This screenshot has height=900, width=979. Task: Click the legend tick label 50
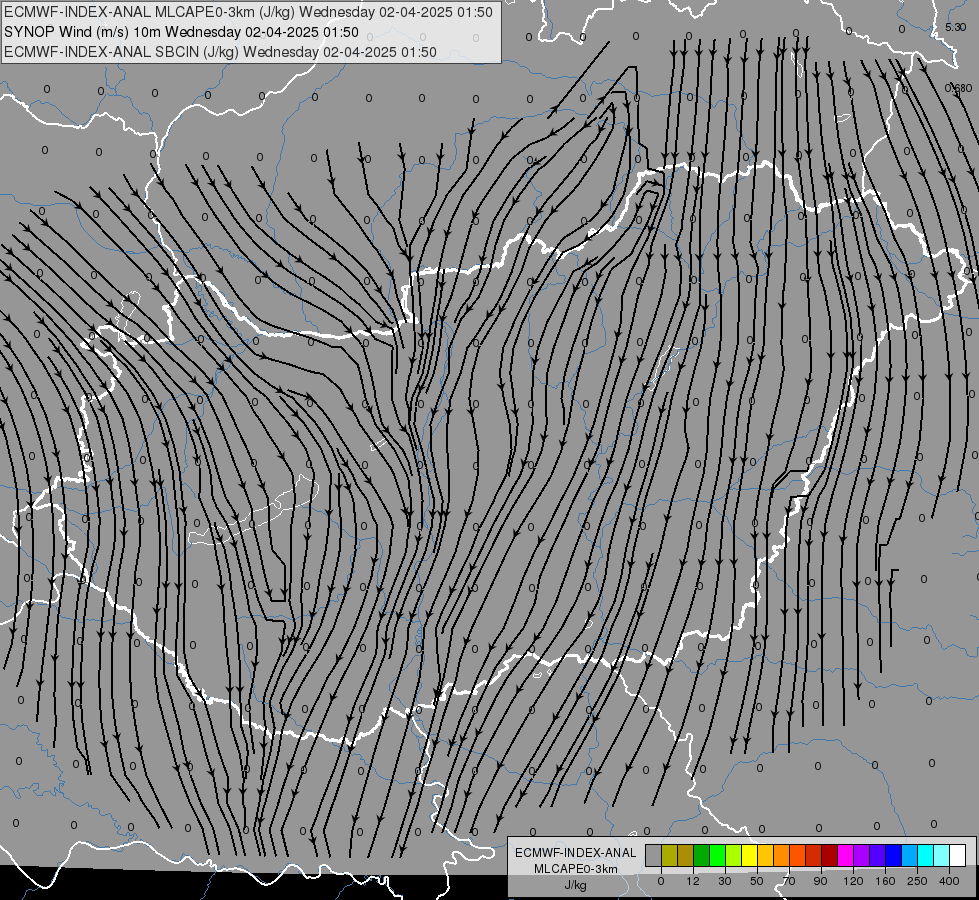point(757,881)
